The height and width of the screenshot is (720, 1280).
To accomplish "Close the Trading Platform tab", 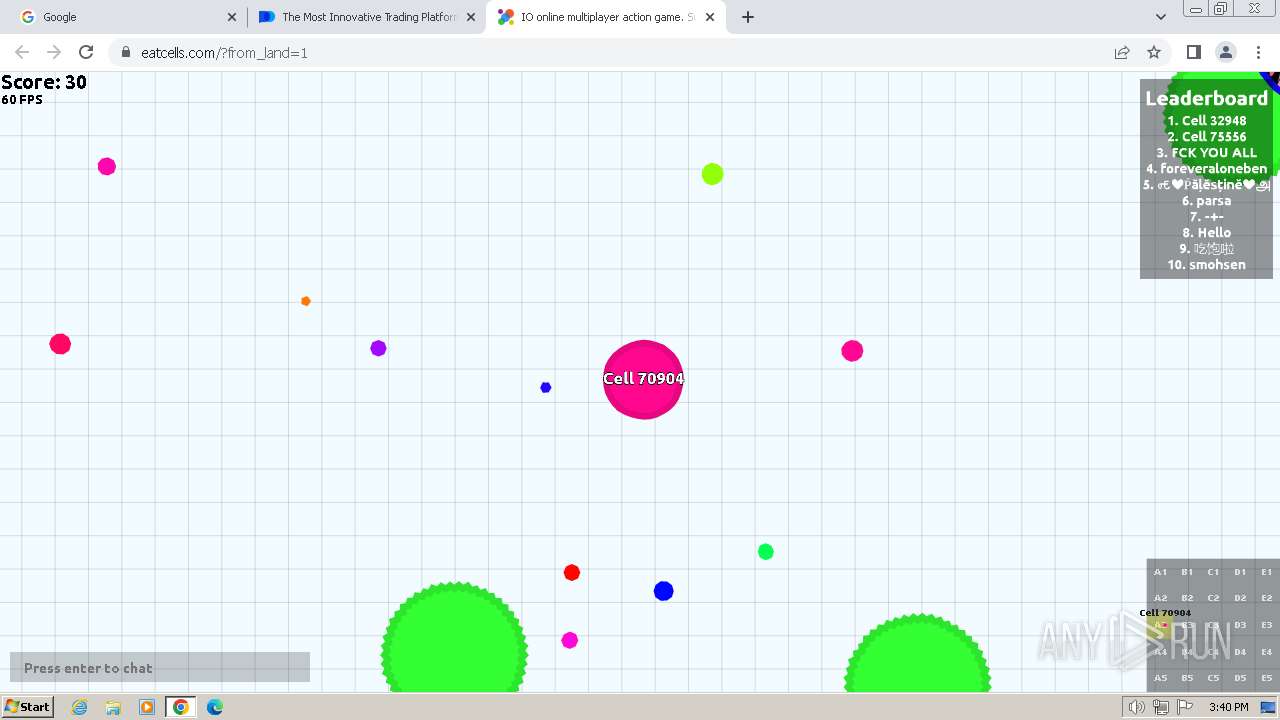I will [x=471, y=17].
